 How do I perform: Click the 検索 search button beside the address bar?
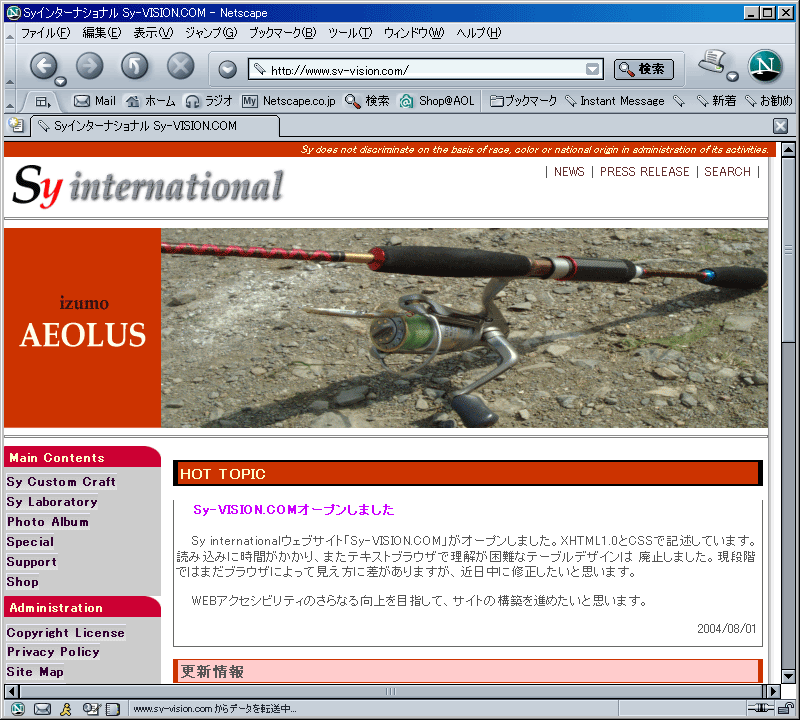coord(643,69)
